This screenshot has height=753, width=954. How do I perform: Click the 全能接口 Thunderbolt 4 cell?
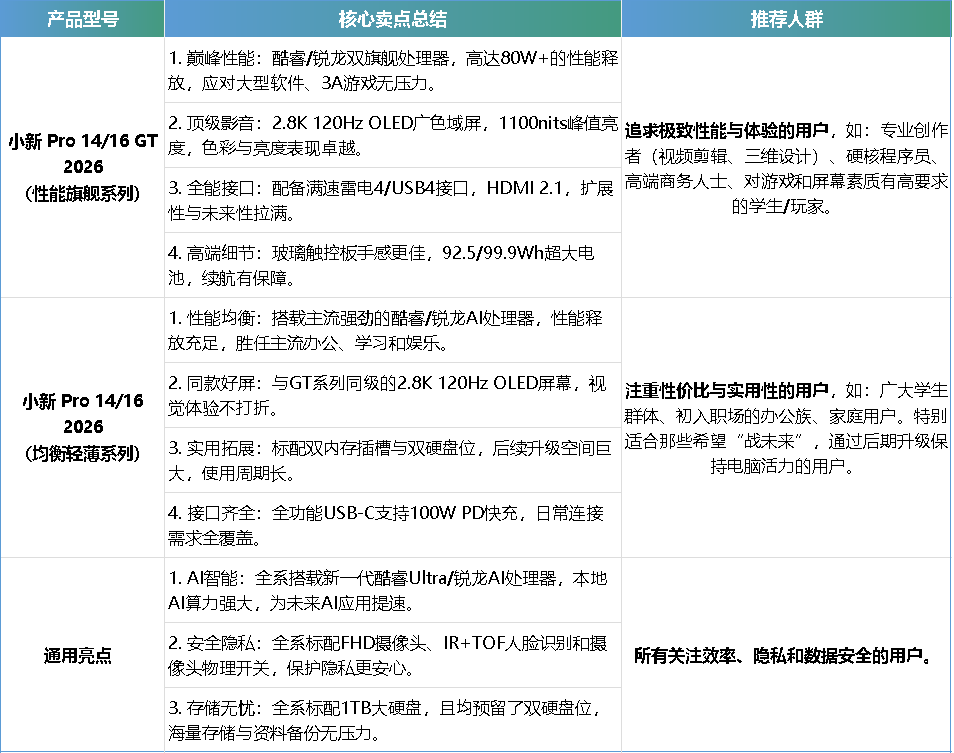(x=392, y=200)
